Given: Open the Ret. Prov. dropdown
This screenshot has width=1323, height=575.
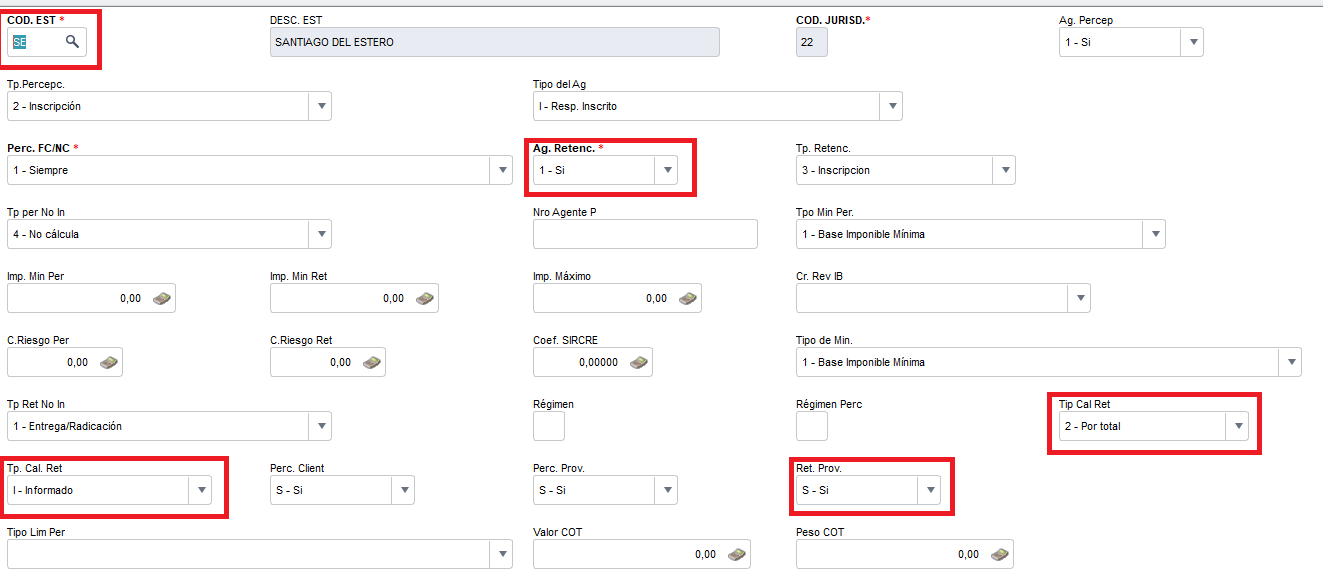Looking at the screenshot, I should [930, 490].
